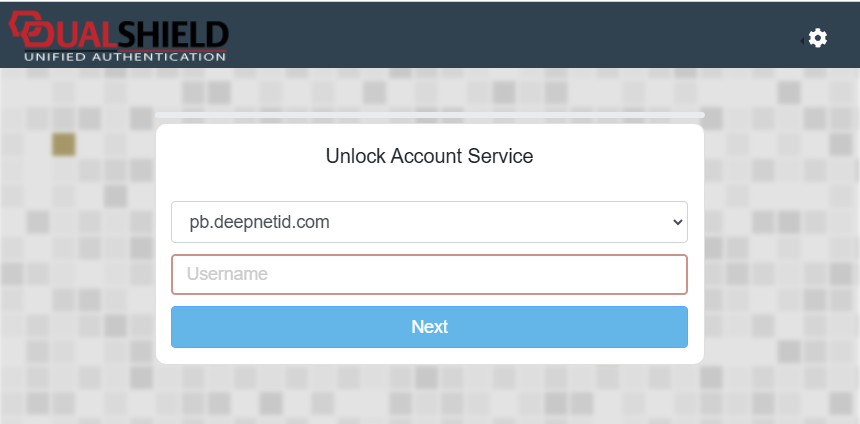Click the gray mosaic background left of the card
Viewport: 860px width, 424px height.
[x=80, y=260]
